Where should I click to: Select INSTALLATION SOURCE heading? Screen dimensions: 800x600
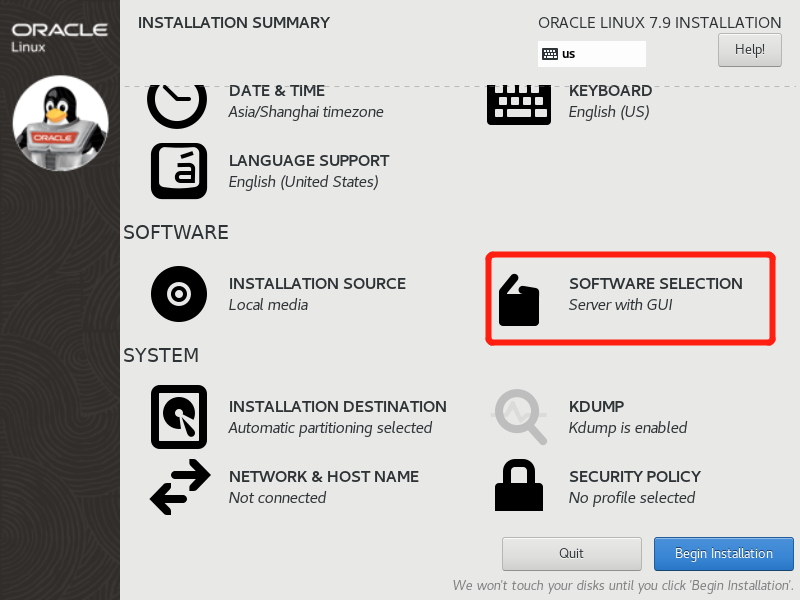click(x=317, y=284)
